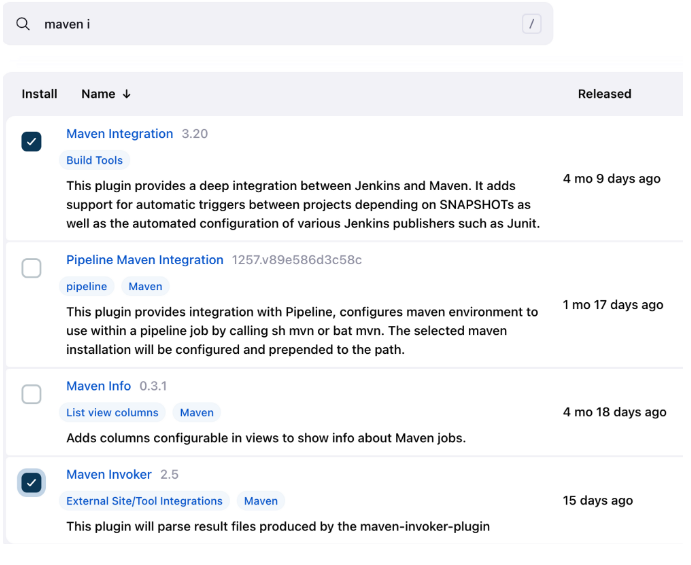Click the External Site/Tool Integrations tag
The image size is (691, 565).
144,501
